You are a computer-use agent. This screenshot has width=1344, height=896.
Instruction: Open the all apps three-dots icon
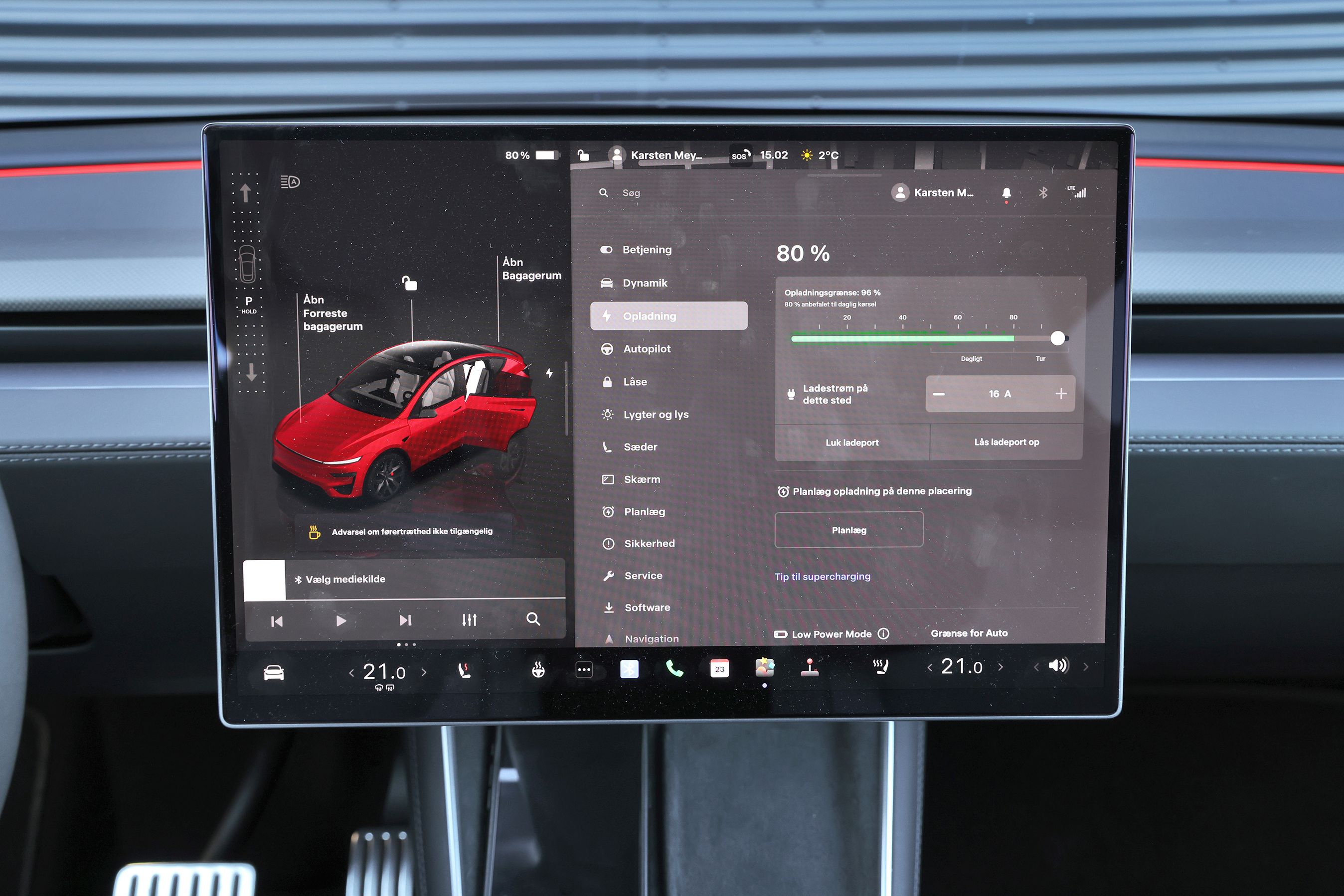(584, 670)
